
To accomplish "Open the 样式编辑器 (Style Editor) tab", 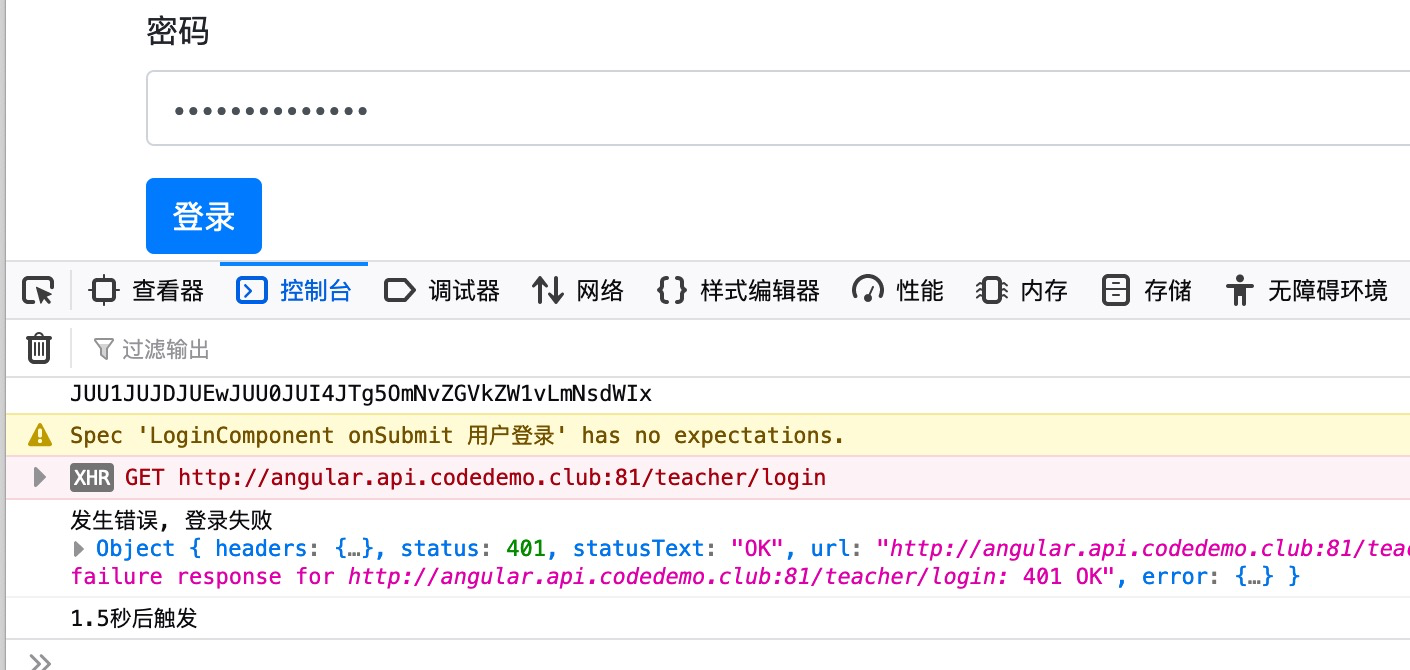I will pyautogui.click(x=738, y=291).
